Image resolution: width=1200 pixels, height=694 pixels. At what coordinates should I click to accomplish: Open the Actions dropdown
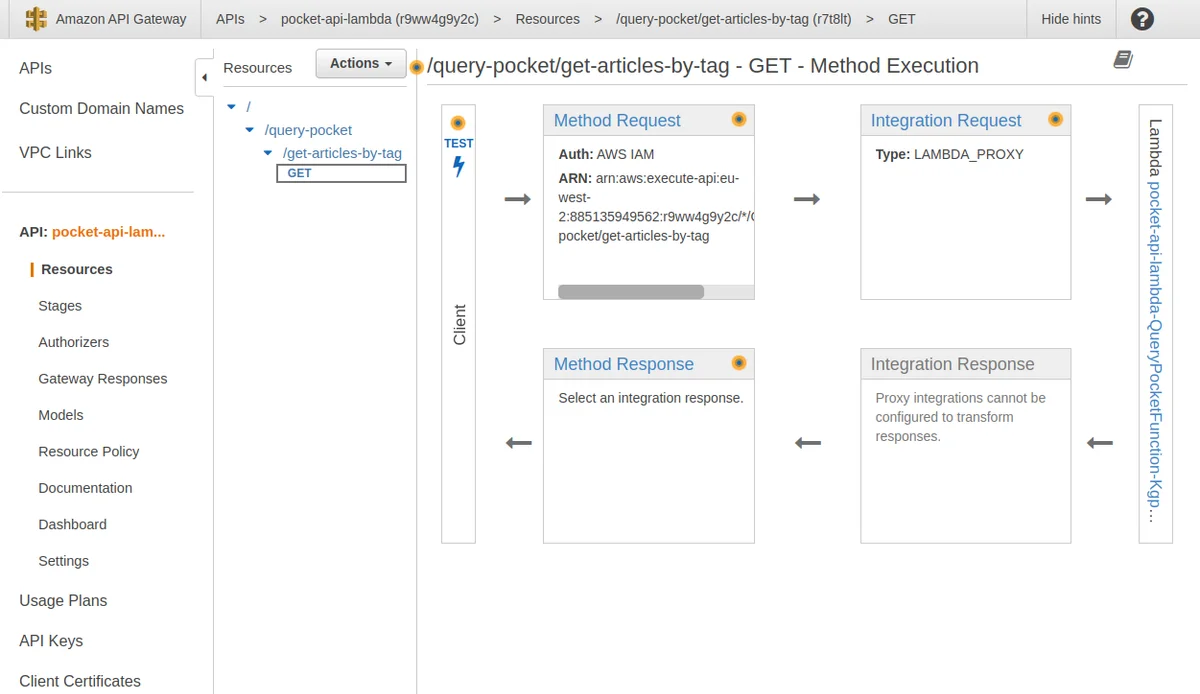coord(361,63)
